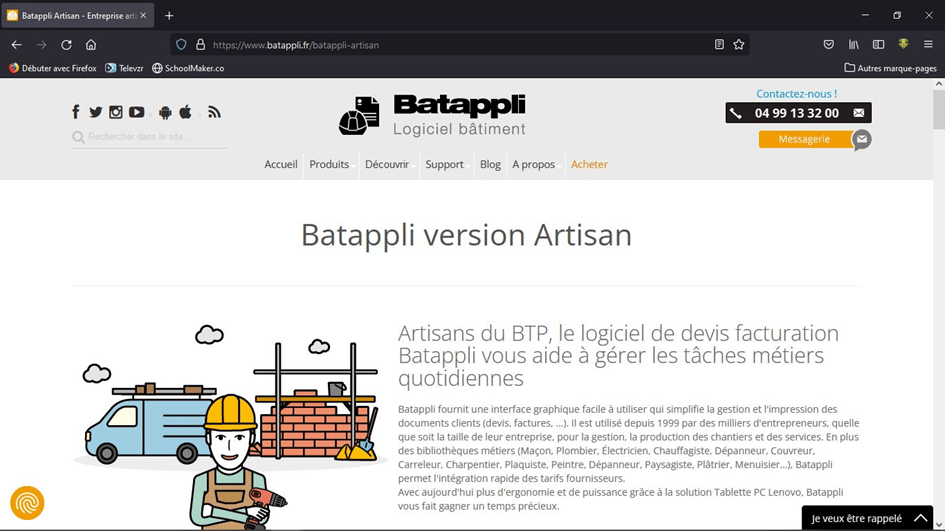Open Batappli's Twitter icon
Screen dimensions: 945x531
tap(95, 112)
